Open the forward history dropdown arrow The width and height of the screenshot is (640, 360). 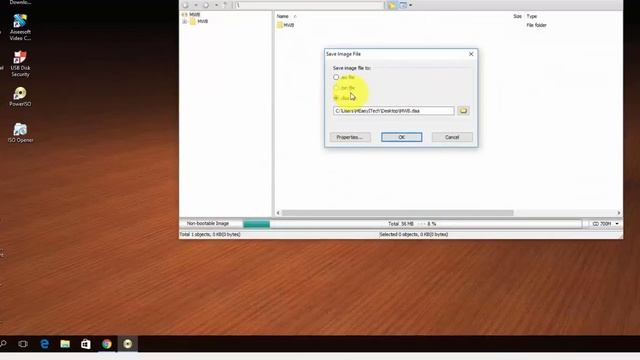coord(216,5)
